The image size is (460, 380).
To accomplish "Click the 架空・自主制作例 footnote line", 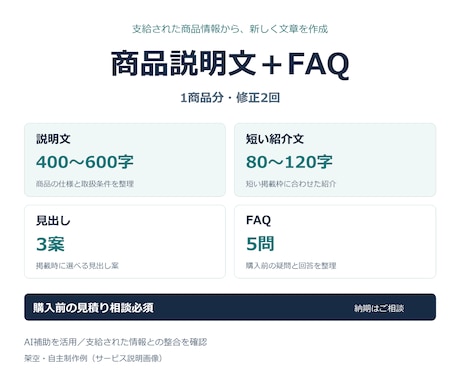I will tap(93, 358).
